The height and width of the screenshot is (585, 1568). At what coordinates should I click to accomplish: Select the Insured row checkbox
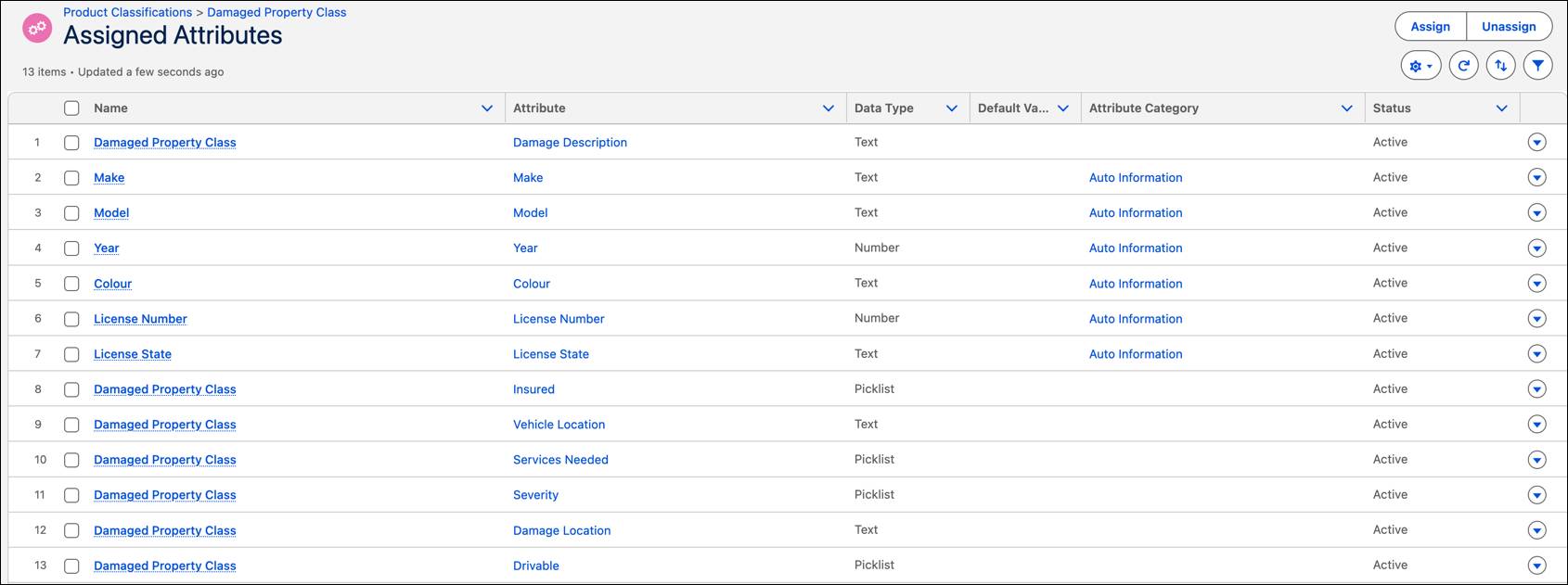coord(71,389)
